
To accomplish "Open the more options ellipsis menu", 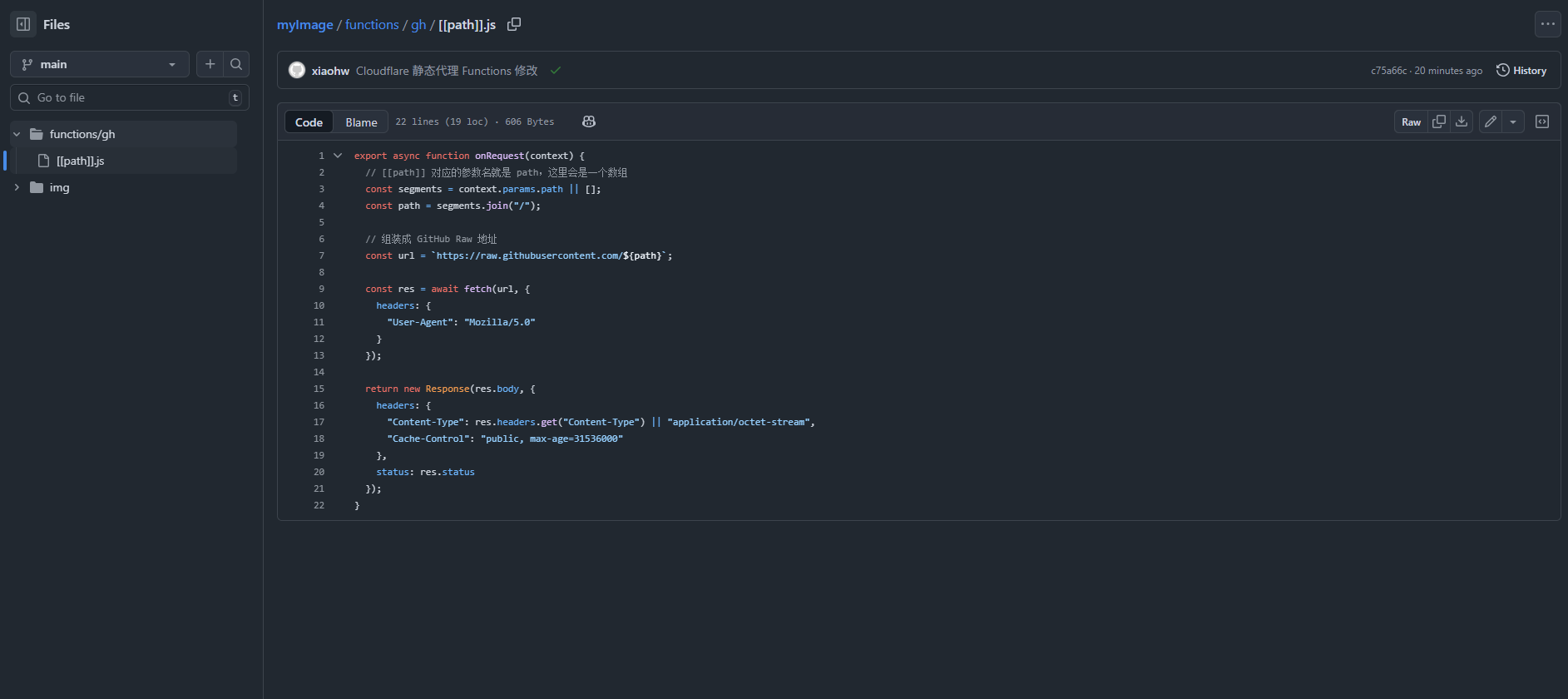I will point(1547,24).
